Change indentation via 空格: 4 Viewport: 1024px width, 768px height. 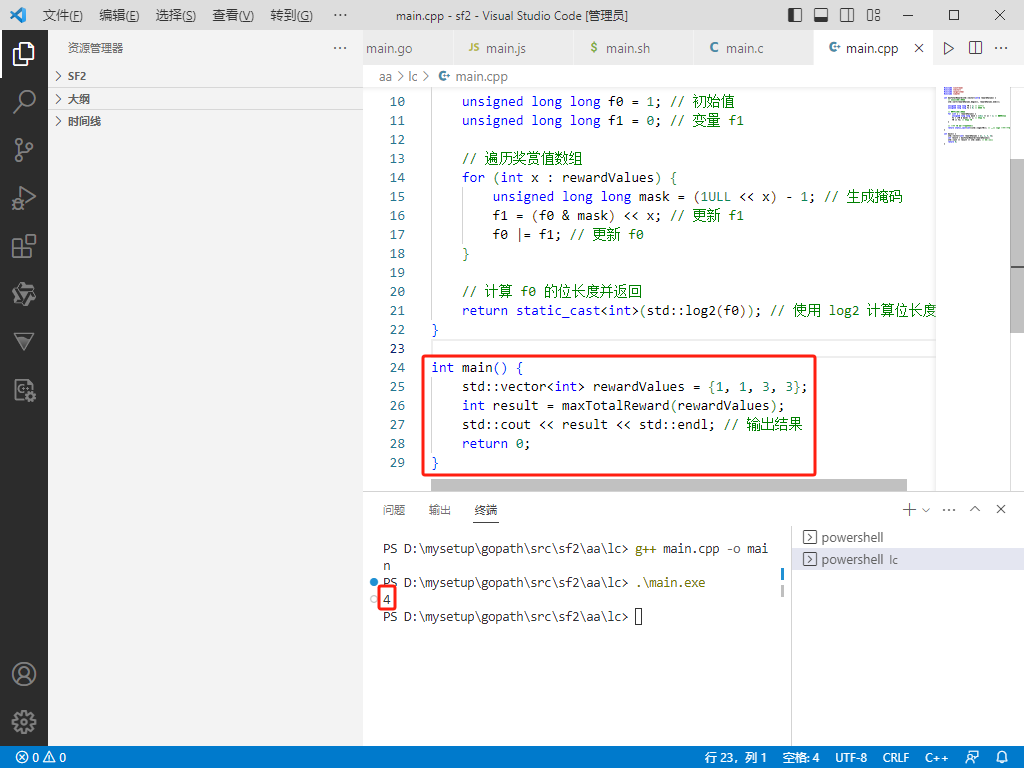coord(801,758)
